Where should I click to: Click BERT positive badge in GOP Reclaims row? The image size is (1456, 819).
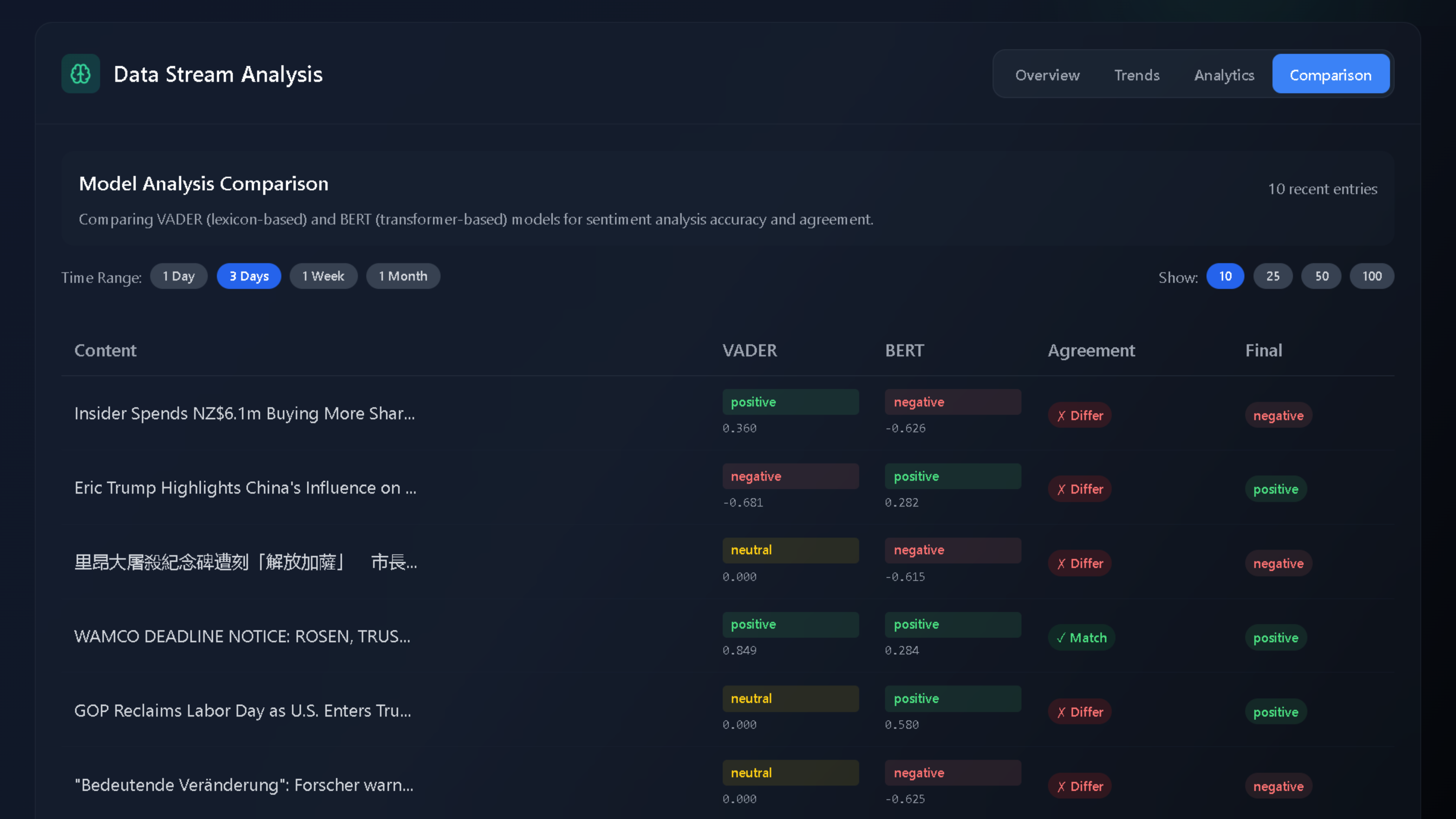coord(953,699)
